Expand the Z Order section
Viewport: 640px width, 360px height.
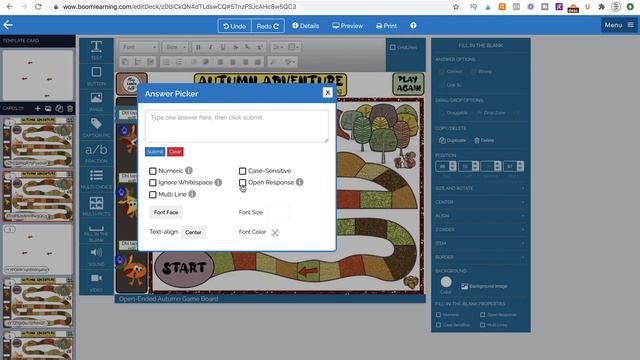[480, 229]
